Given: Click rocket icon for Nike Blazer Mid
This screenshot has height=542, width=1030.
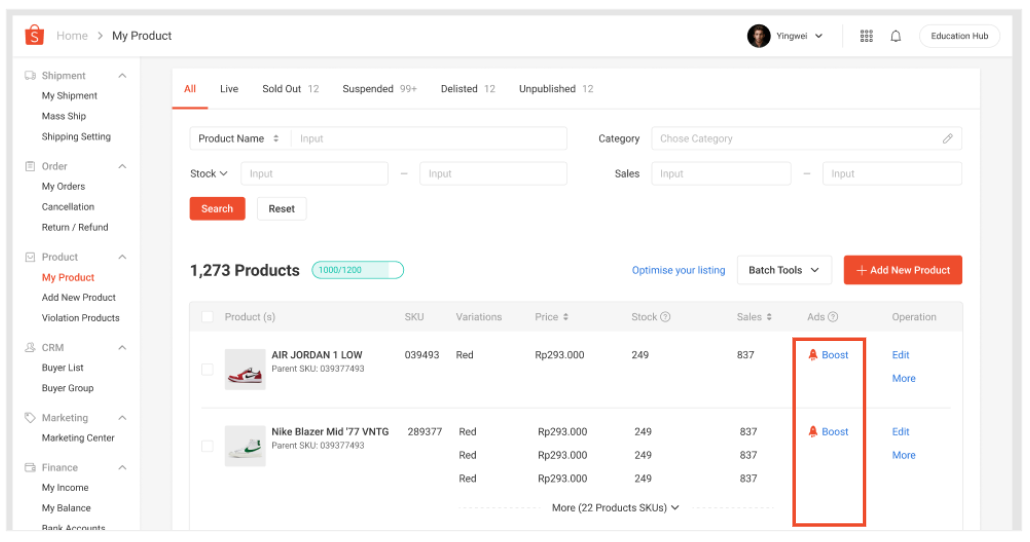Looking at the screenshot, I should pos(813,432).
